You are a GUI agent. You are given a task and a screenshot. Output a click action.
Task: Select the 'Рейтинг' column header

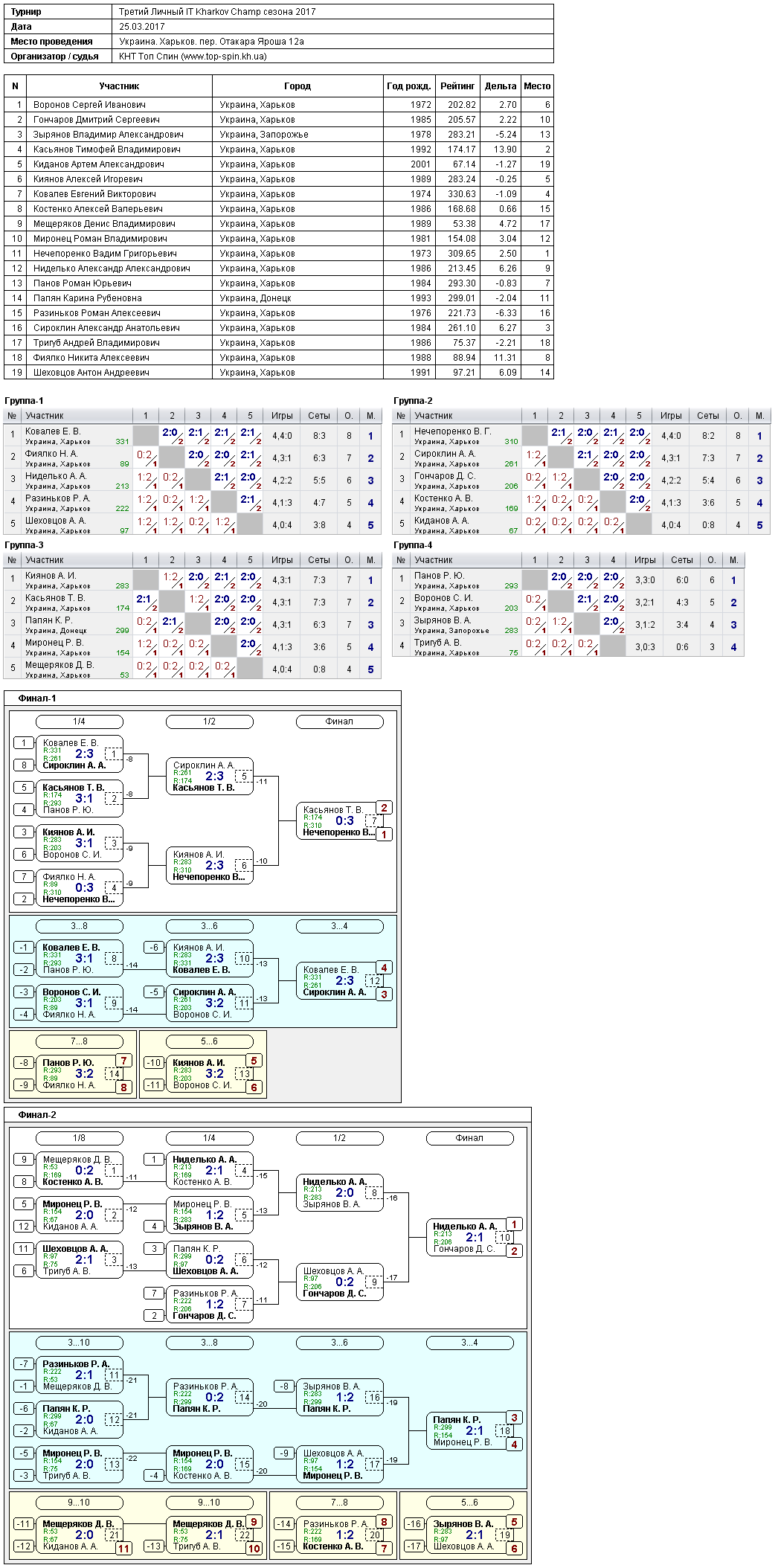pyautogui.click(x=457, y=86)
